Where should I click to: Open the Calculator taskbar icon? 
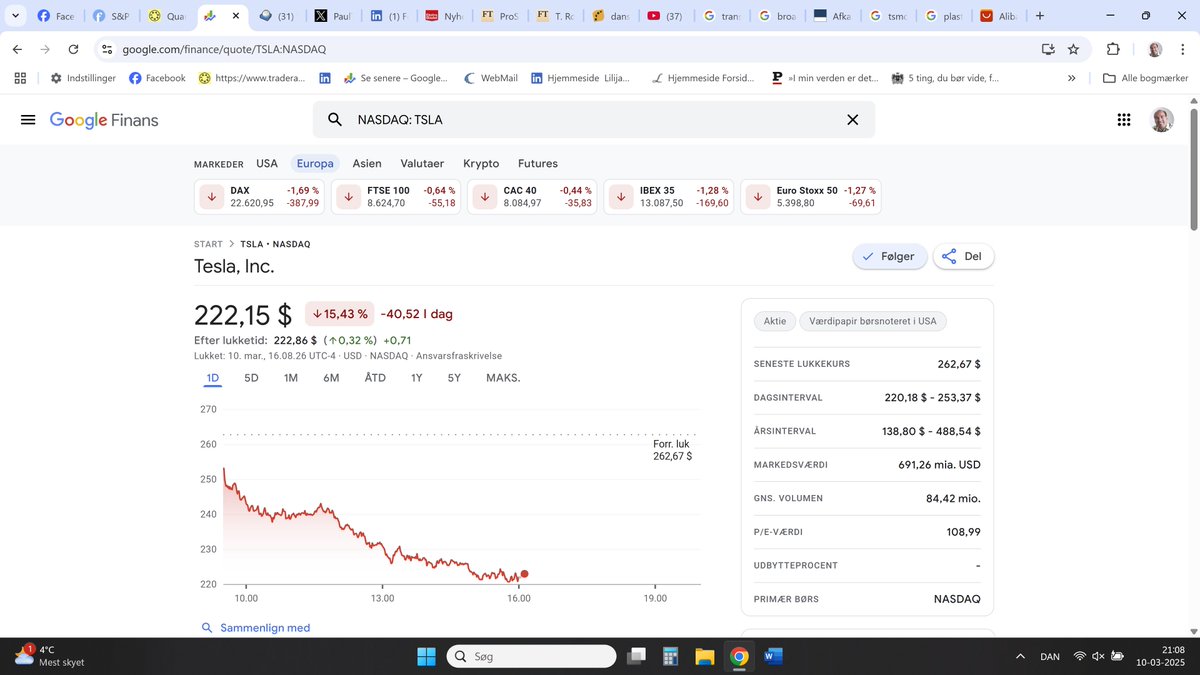tap(671, 657)
